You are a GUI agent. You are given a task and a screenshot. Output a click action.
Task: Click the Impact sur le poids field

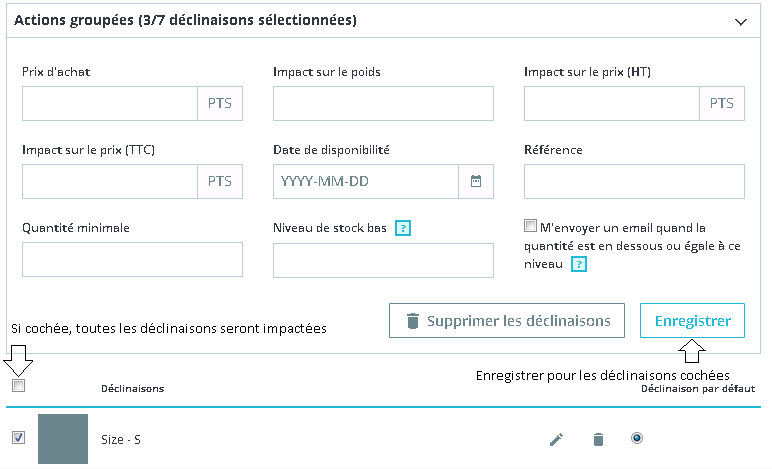point(383,103)
